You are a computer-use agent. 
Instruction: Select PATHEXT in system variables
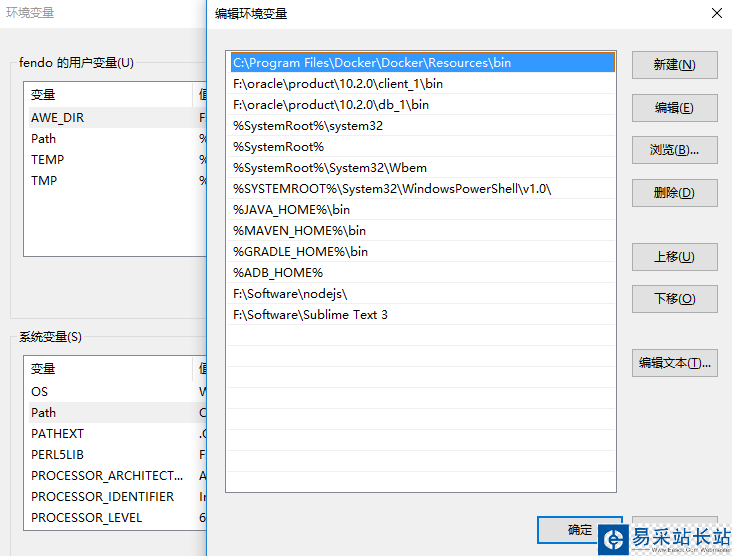point(115,434)
